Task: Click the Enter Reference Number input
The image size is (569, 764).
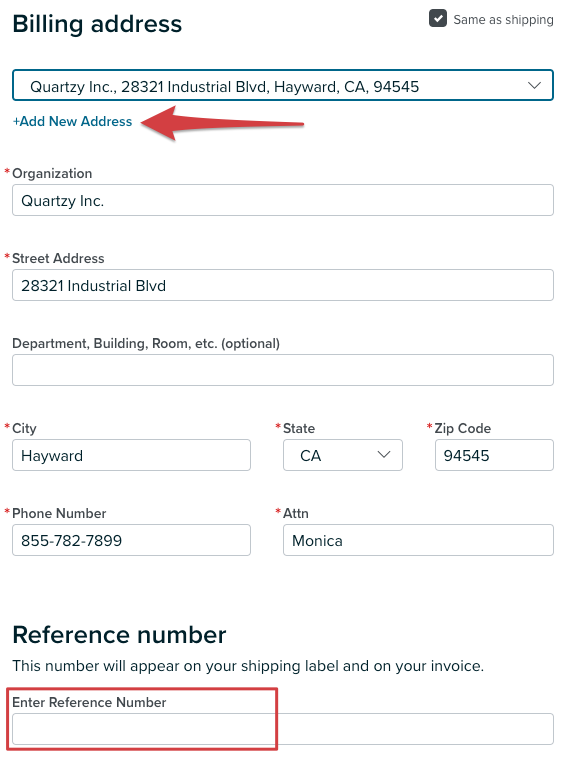Action: click(x=283, y=729)
